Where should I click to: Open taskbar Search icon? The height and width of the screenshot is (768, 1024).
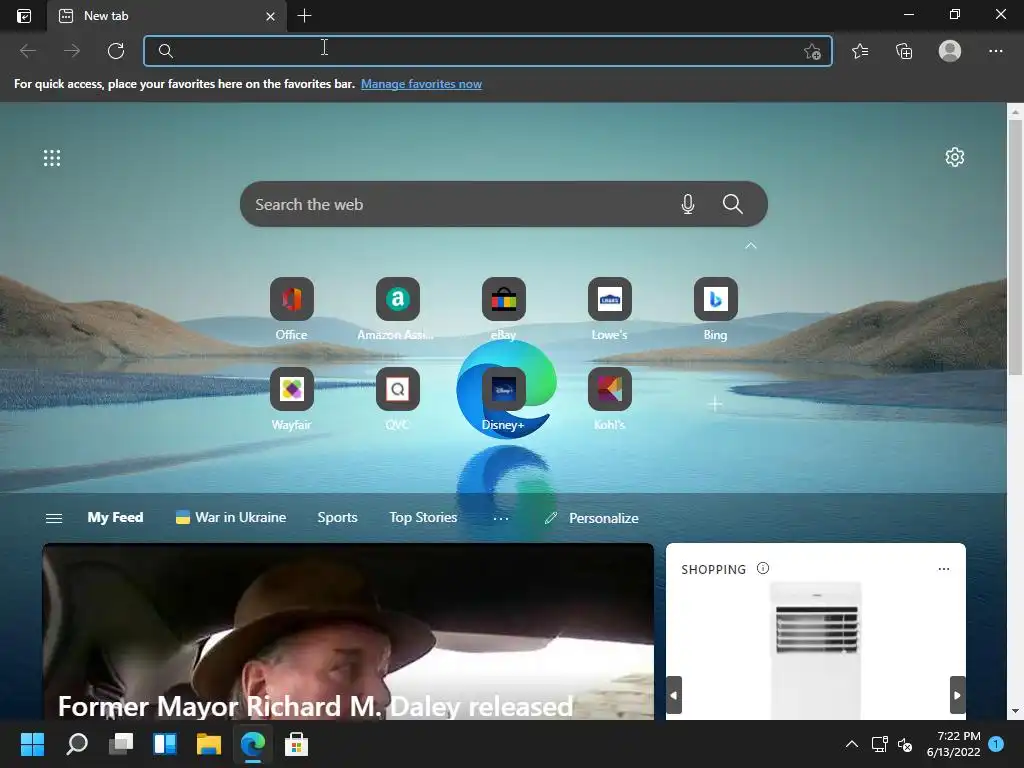point(77,744)
